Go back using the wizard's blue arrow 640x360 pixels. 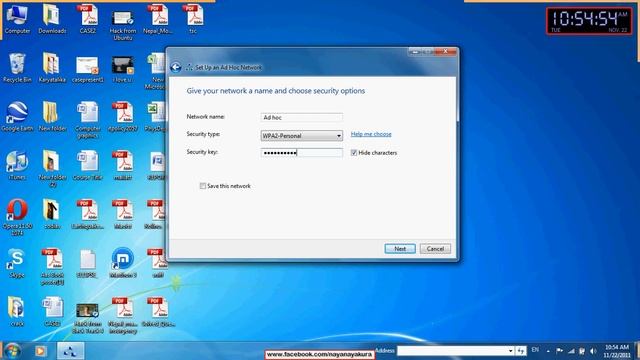pyautogui.click(x=176, y=67)
